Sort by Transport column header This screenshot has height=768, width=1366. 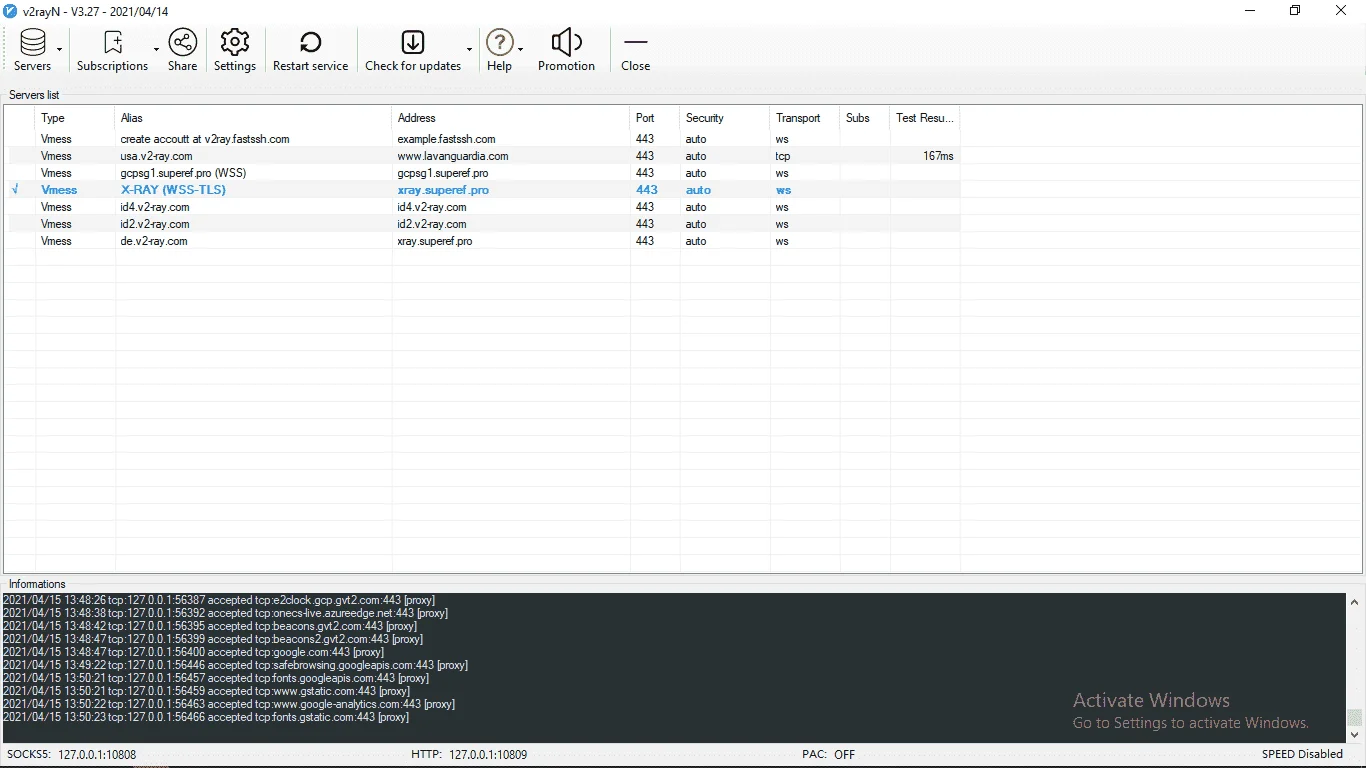tap(805, 118)
